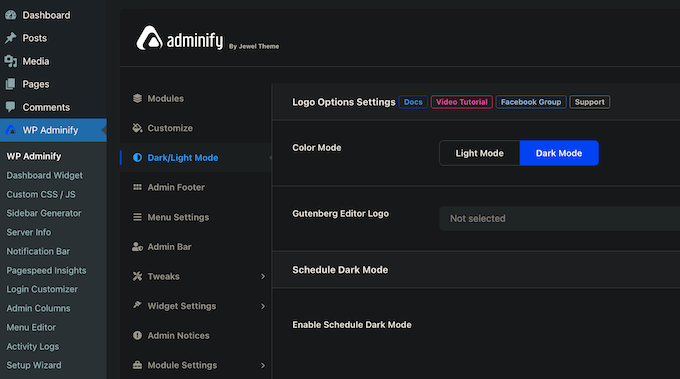680x379 pixels.
Task: Open the WP Adminify submenu link
Action: [x=34, y=156]
